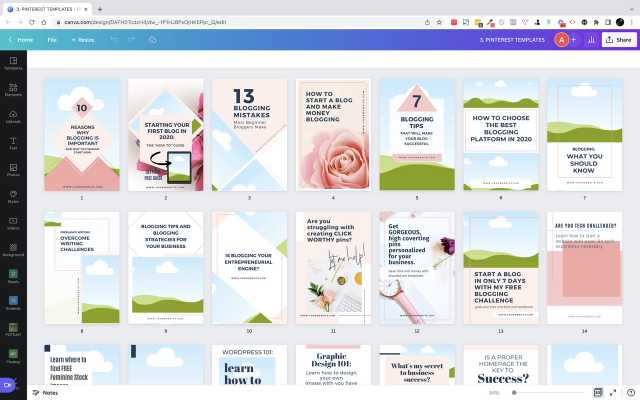Open the Templates panel in sidebar
640x400 pixels.
pyautogui.click(x=13, y=63)
